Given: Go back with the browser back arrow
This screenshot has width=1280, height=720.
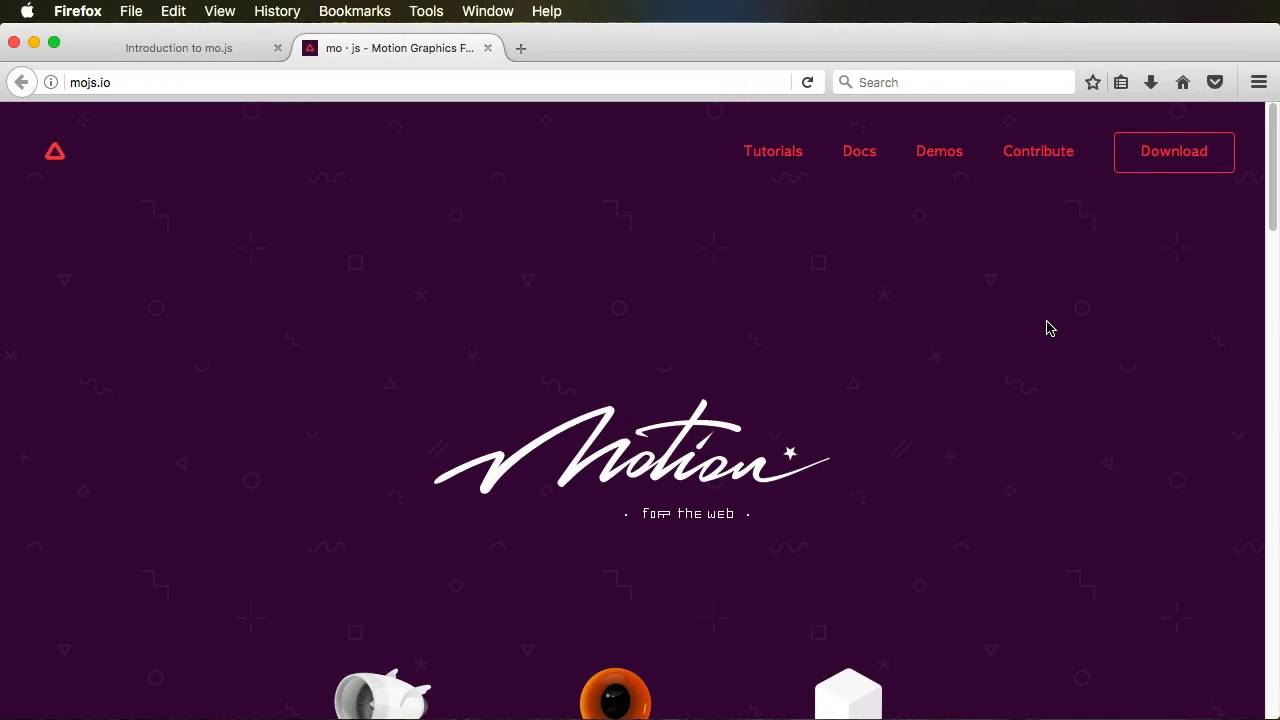Looking at the screenshot, I should (21, 82).
